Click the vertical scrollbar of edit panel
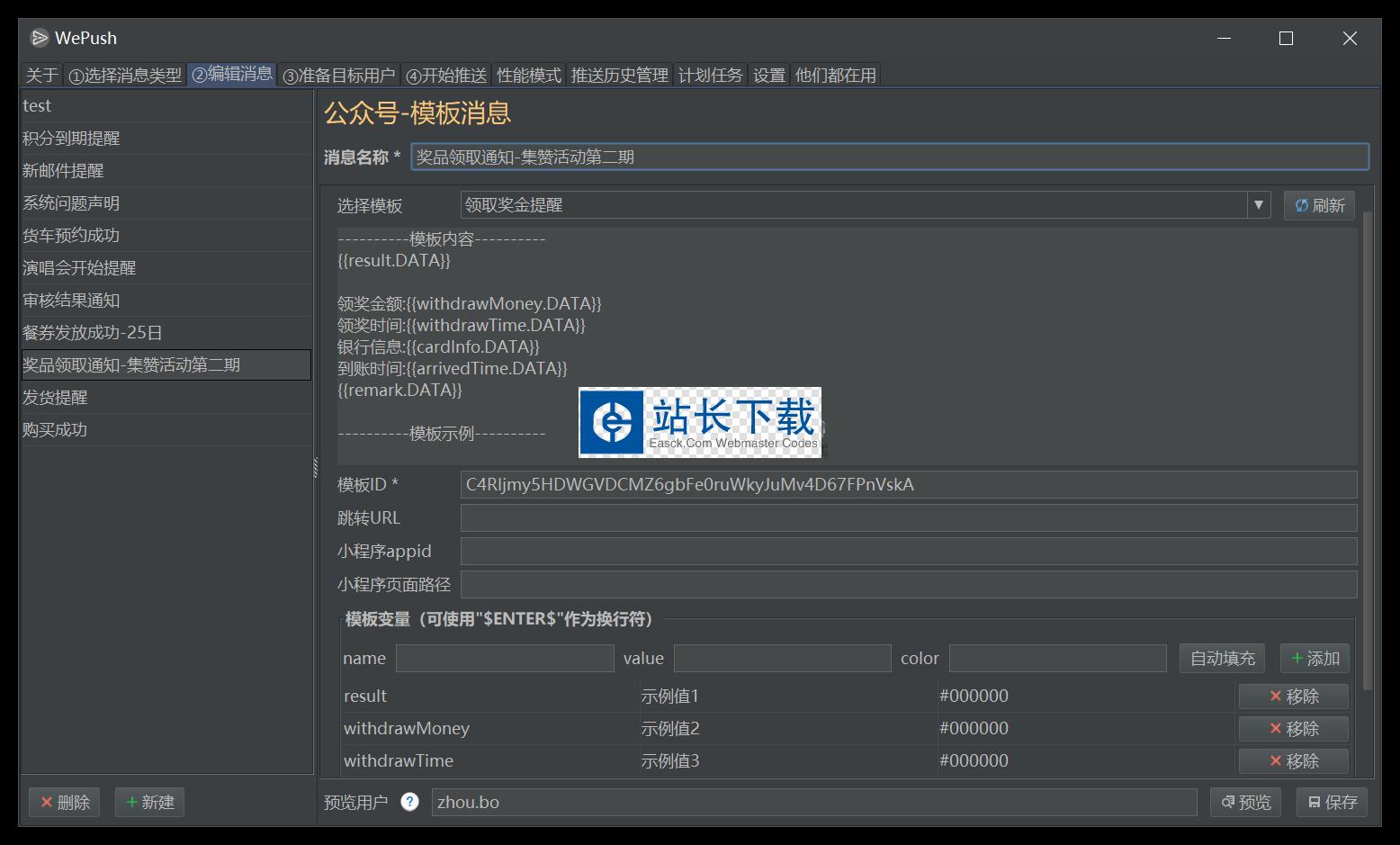The image size is (1400, 845). click(1368, 450)
